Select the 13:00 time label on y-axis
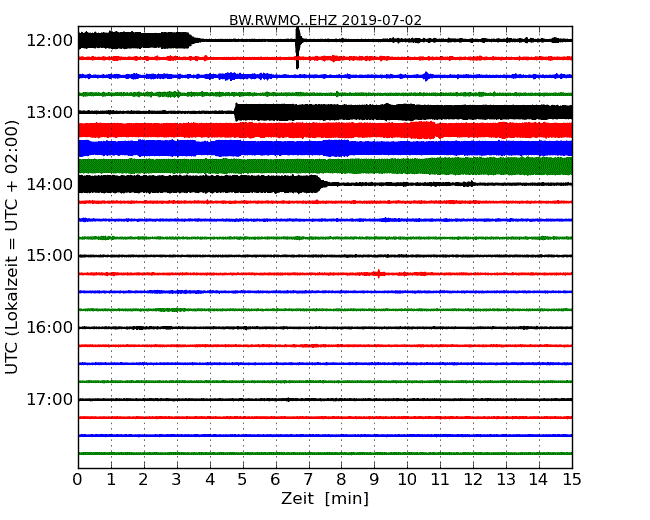Viewport: 650px width, 520px height. point(50,112)
